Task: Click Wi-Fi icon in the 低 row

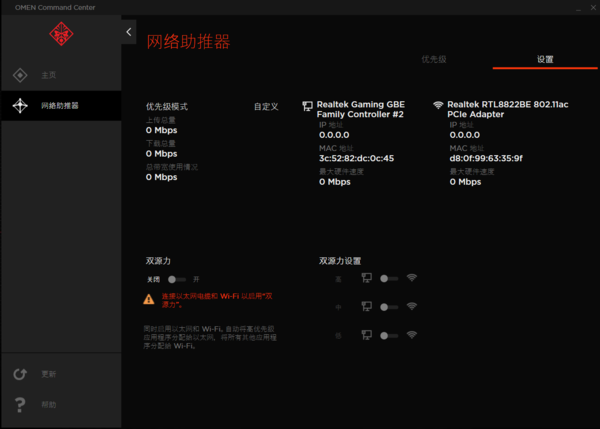Action: pos(412,335)
